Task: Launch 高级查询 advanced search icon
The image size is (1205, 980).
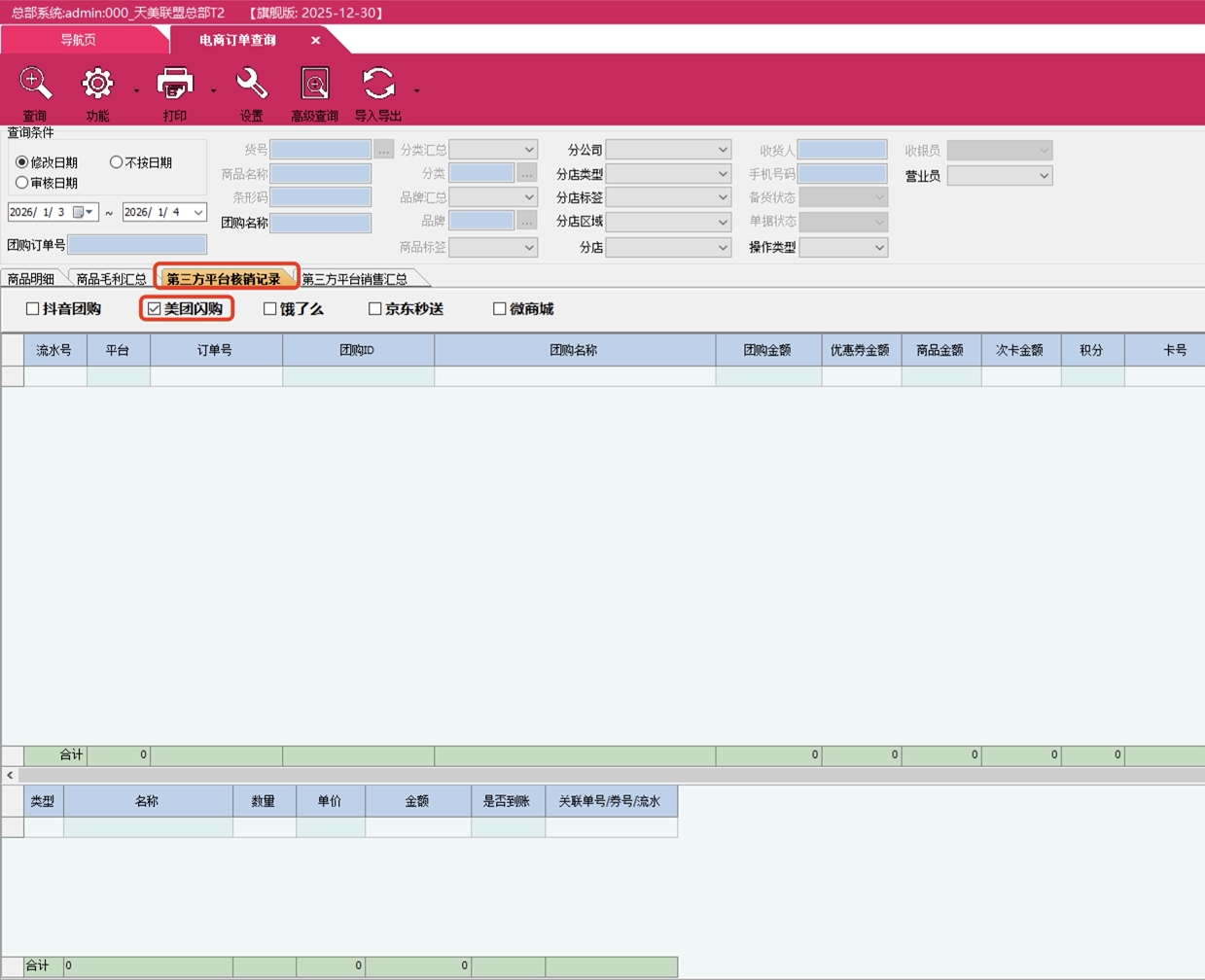Action: click(x=314, y=85)
